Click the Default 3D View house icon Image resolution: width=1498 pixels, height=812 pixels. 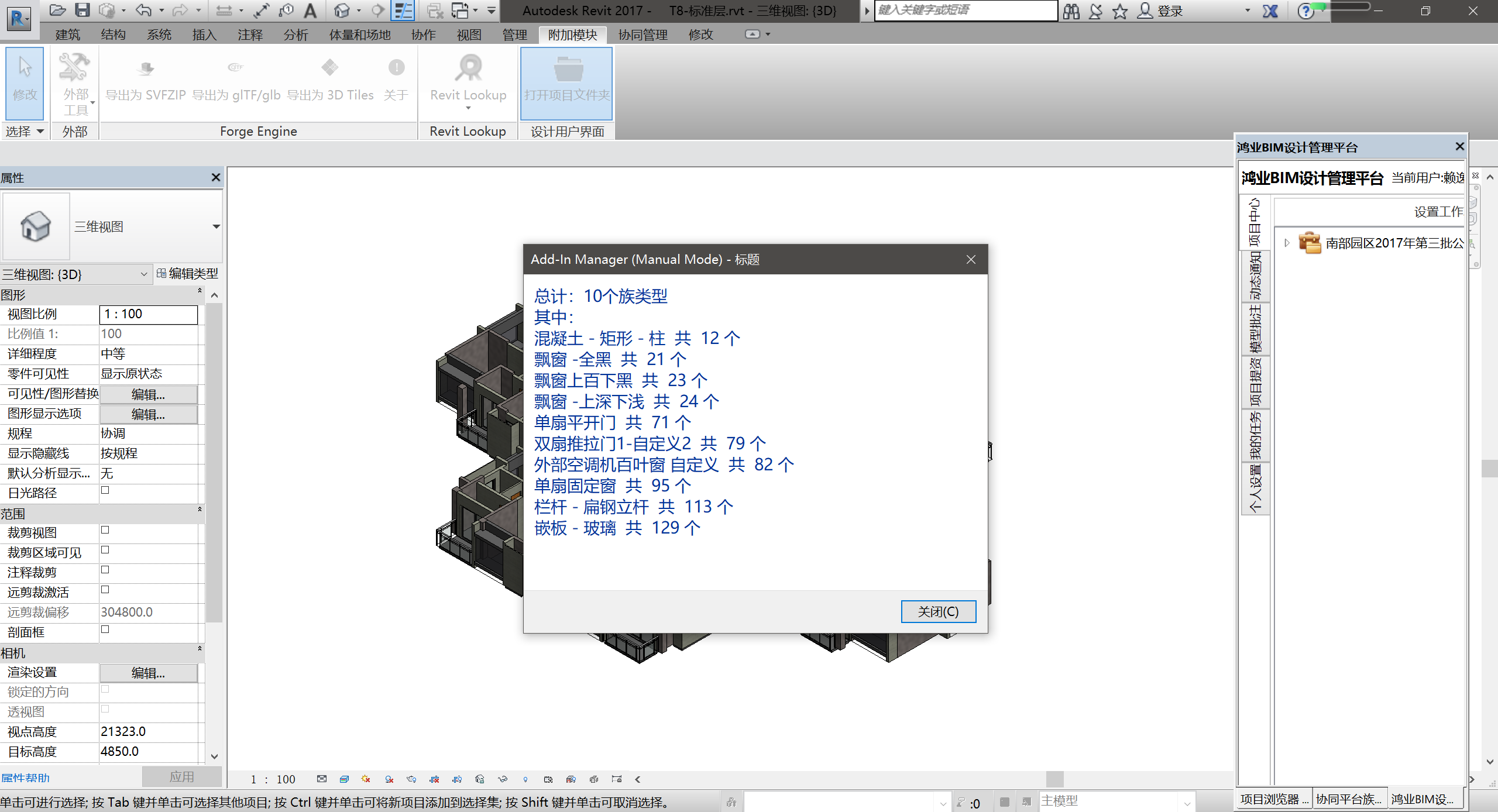(x=342, y=10)
